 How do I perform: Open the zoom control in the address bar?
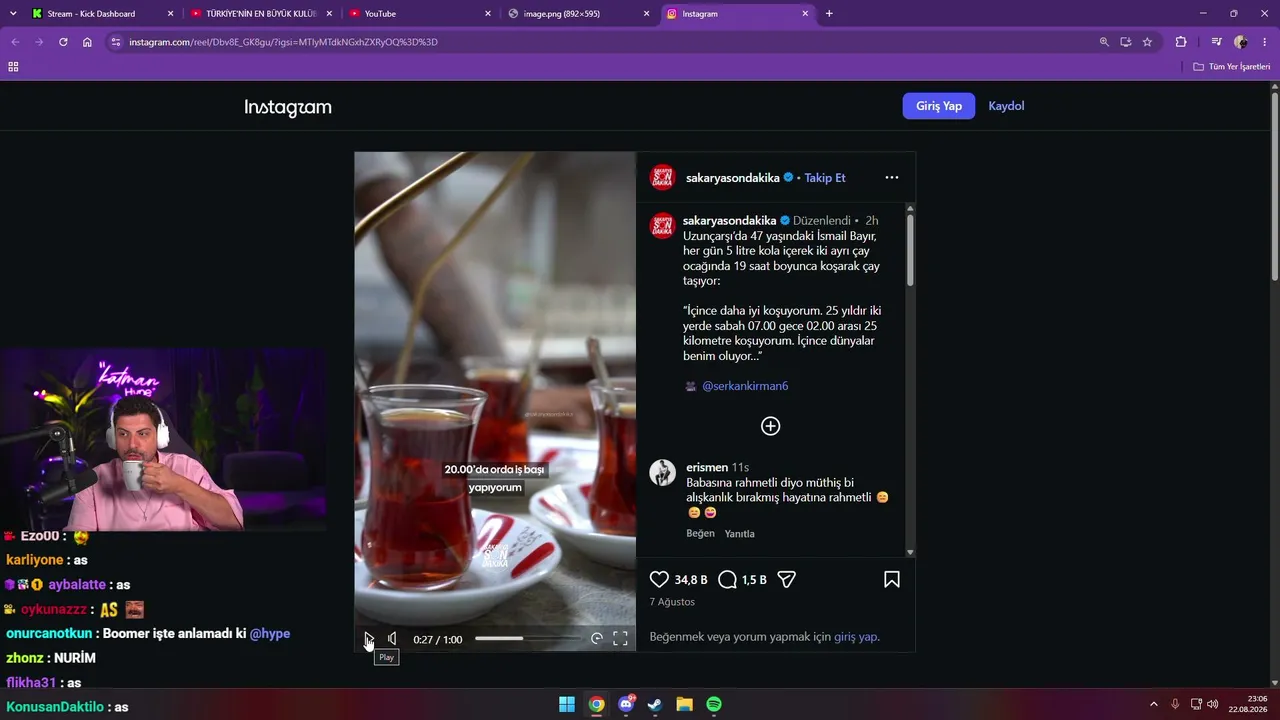pyautogui.click(x=1104, y=42)
